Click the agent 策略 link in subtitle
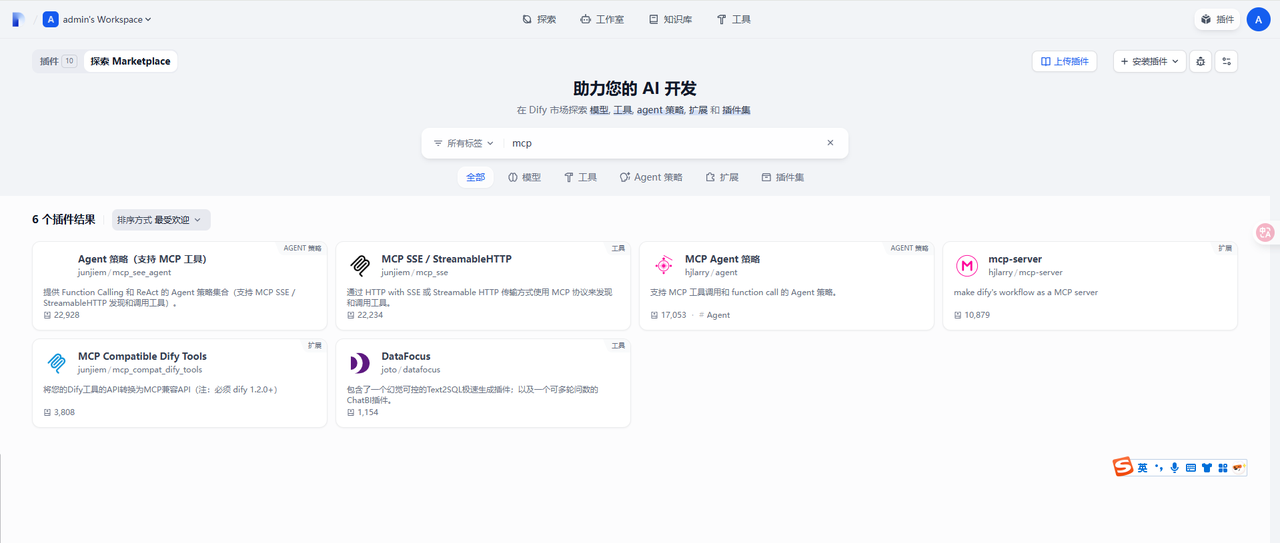The width and height of the screenshot is (1280, 543). (661, 110)
